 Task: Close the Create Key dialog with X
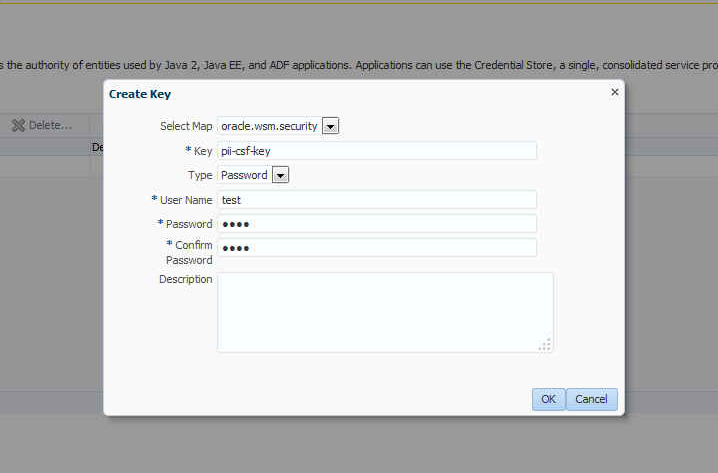(615, 92)
